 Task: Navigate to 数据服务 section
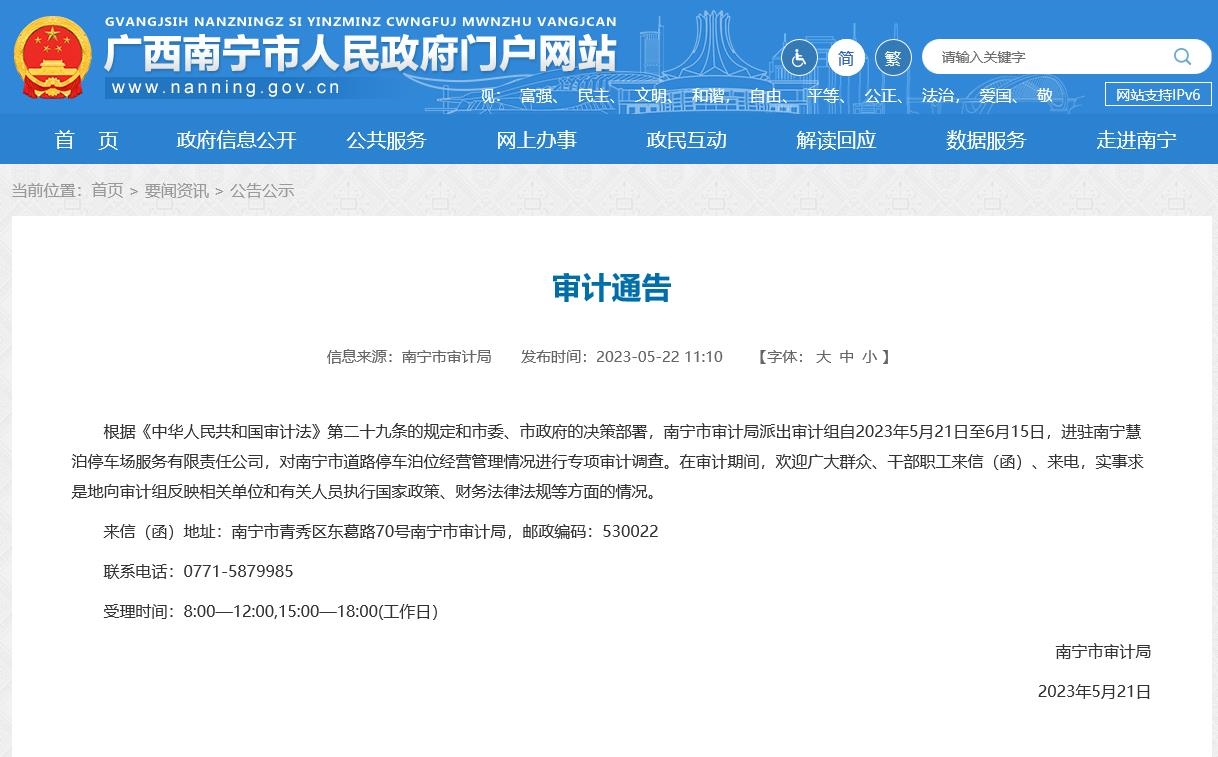tap(986, 140)
